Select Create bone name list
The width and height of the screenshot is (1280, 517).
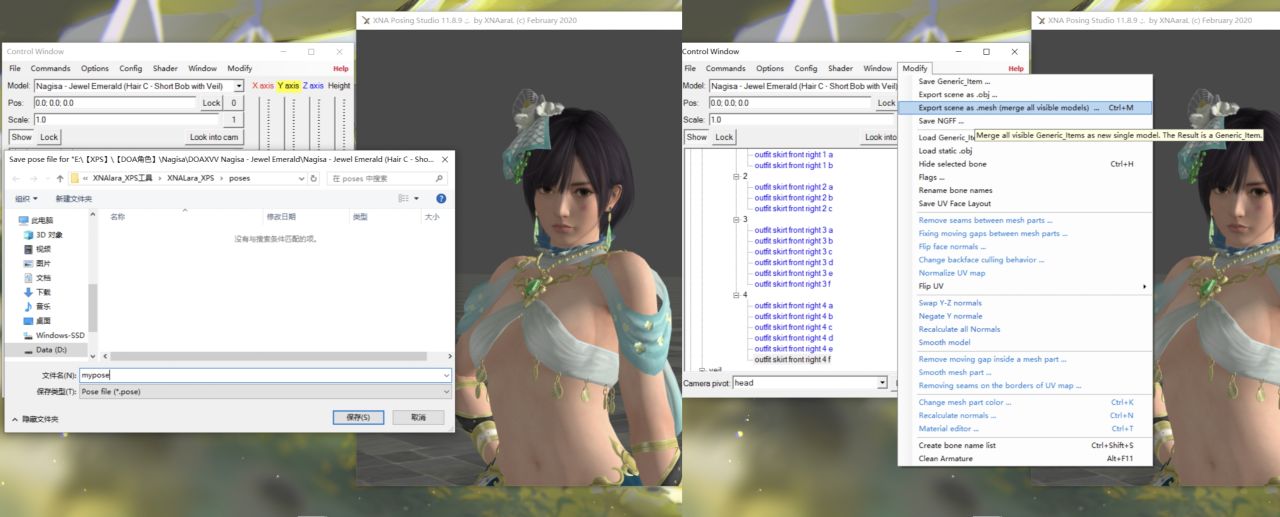[x=1025, y=445]
